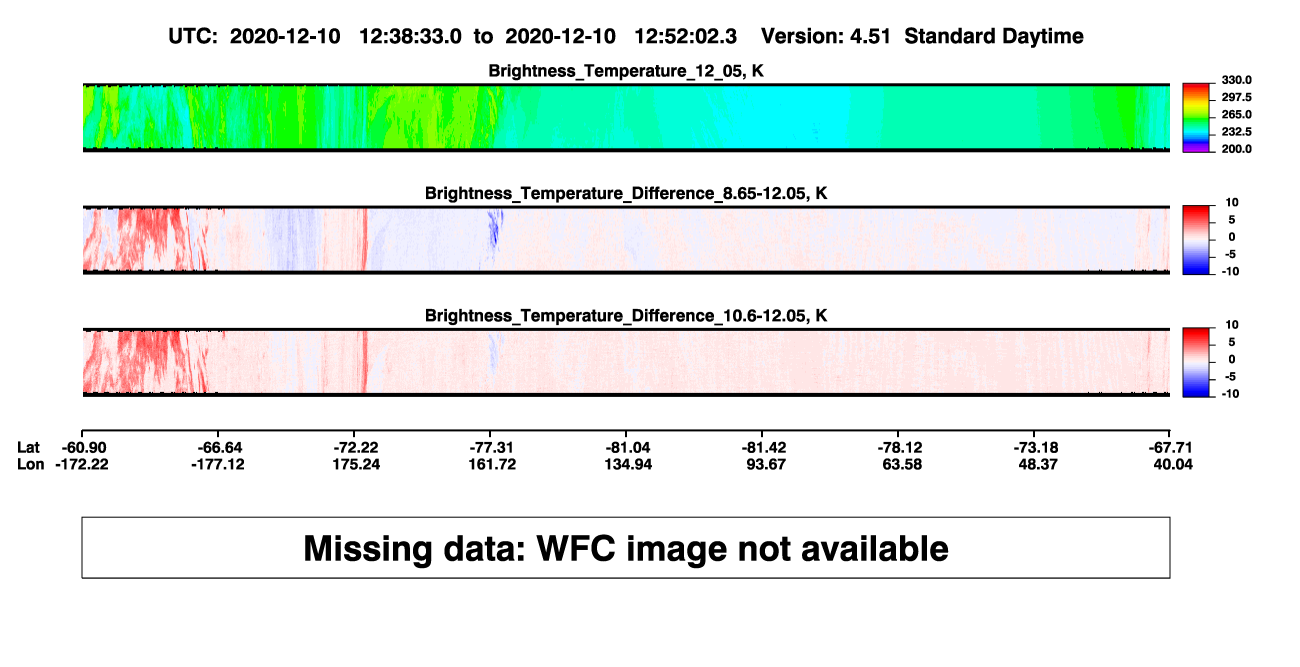
Task: Click the '297.5' colorbar label
Action: (1236, 97)
